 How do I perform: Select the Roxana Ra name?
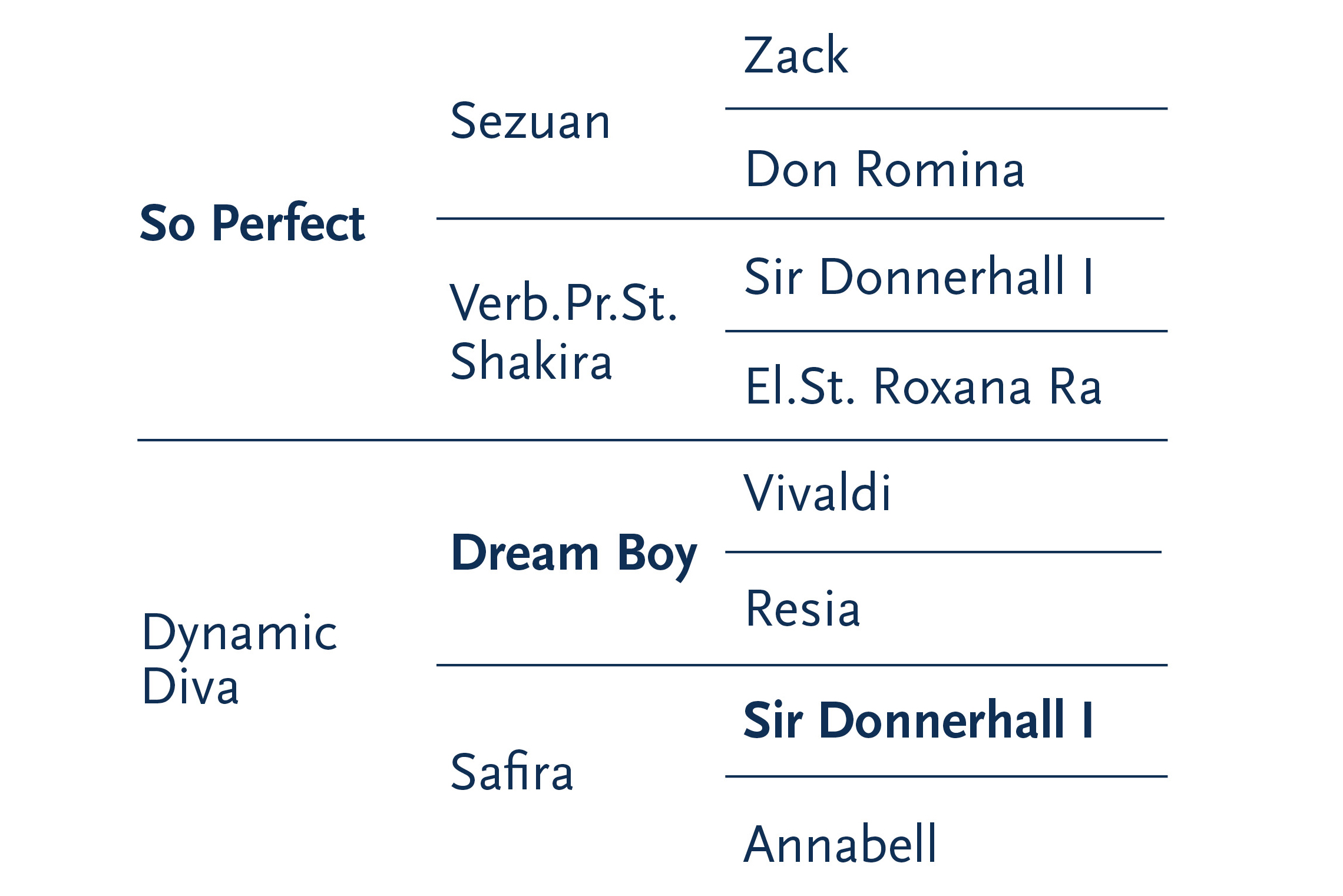pyautogui.click(x=987, y=387)
